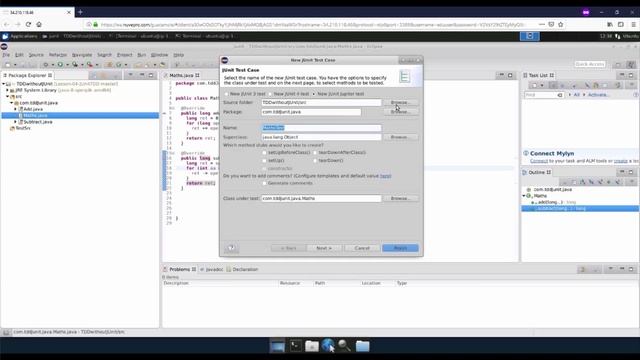Image resolution: width=640 pixels, height=360 pixels.
Task: Check the Generate comments checkbox
Action: click(264, 183)
